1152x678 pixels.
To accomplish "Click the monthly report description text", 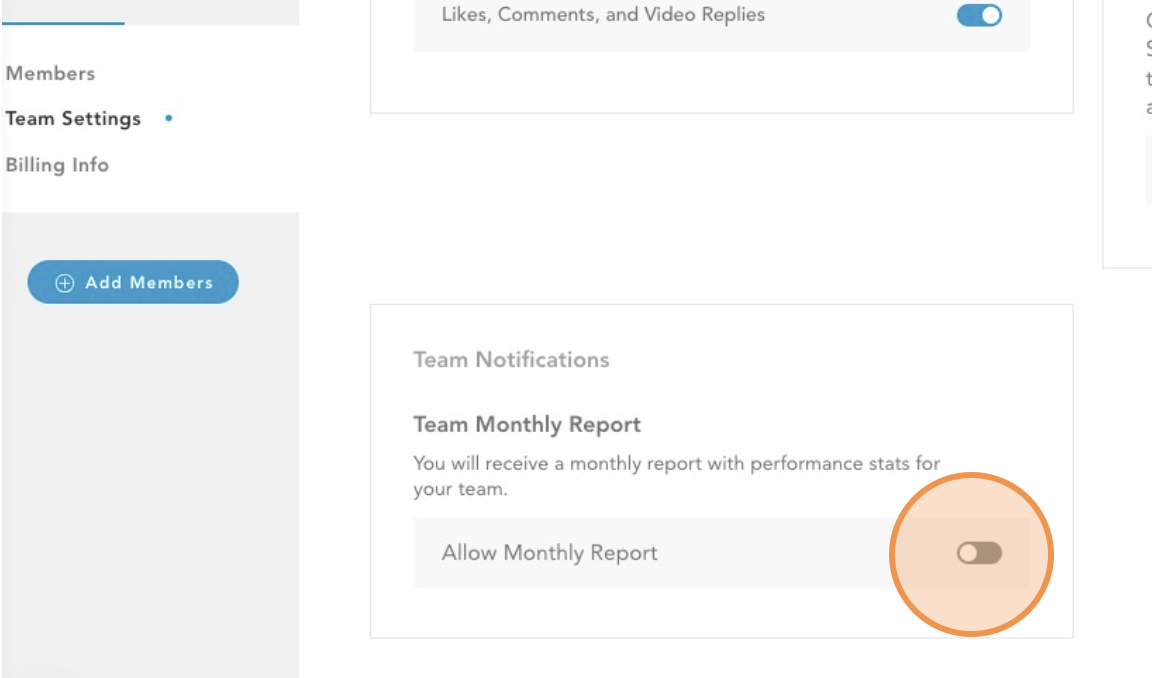I will click(677, 476).
